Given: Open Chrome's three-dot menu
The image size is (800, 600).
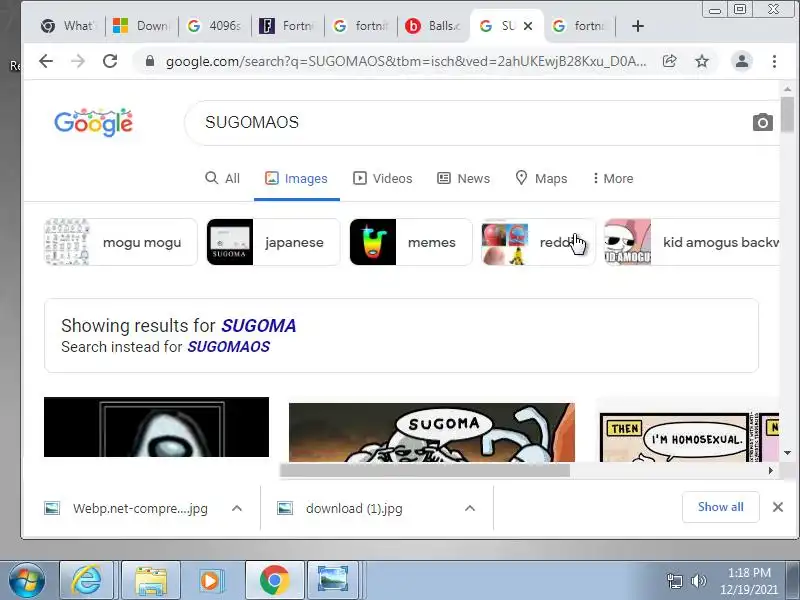Looking at the screenshot, I should pos(774,61).
